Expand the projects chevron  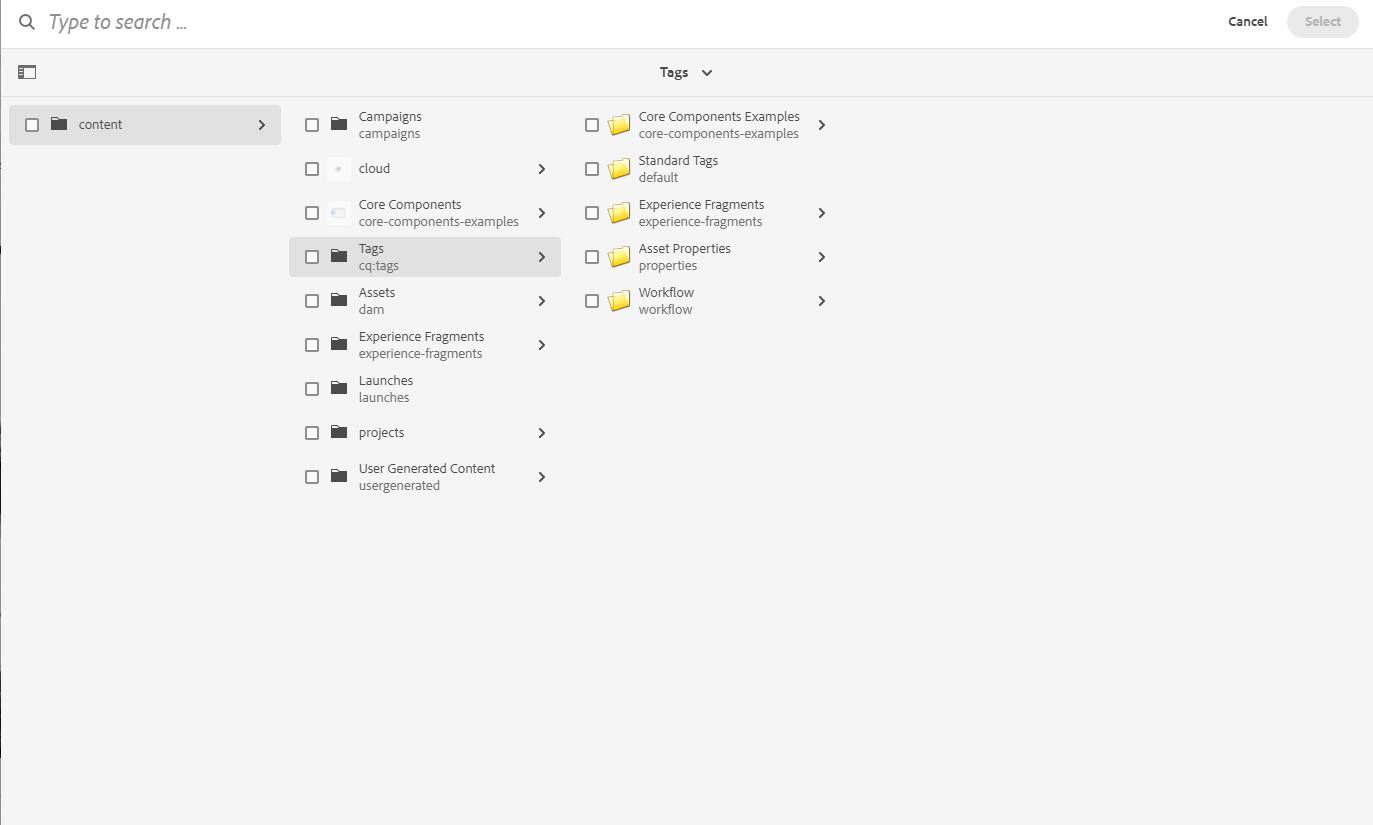click(x=542, y=433)
